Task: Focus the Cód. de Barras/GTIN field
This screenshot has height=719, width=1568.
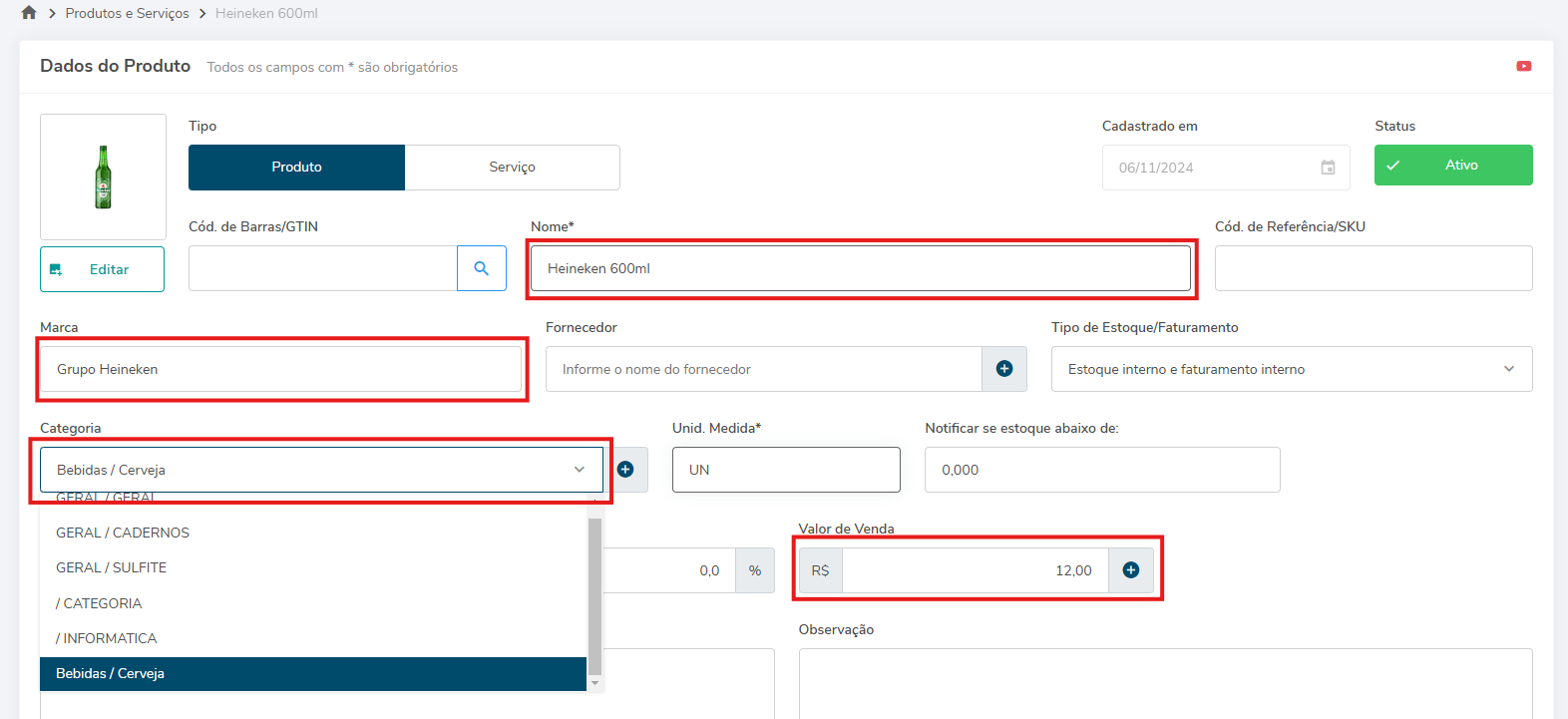Action: [323, 268]
